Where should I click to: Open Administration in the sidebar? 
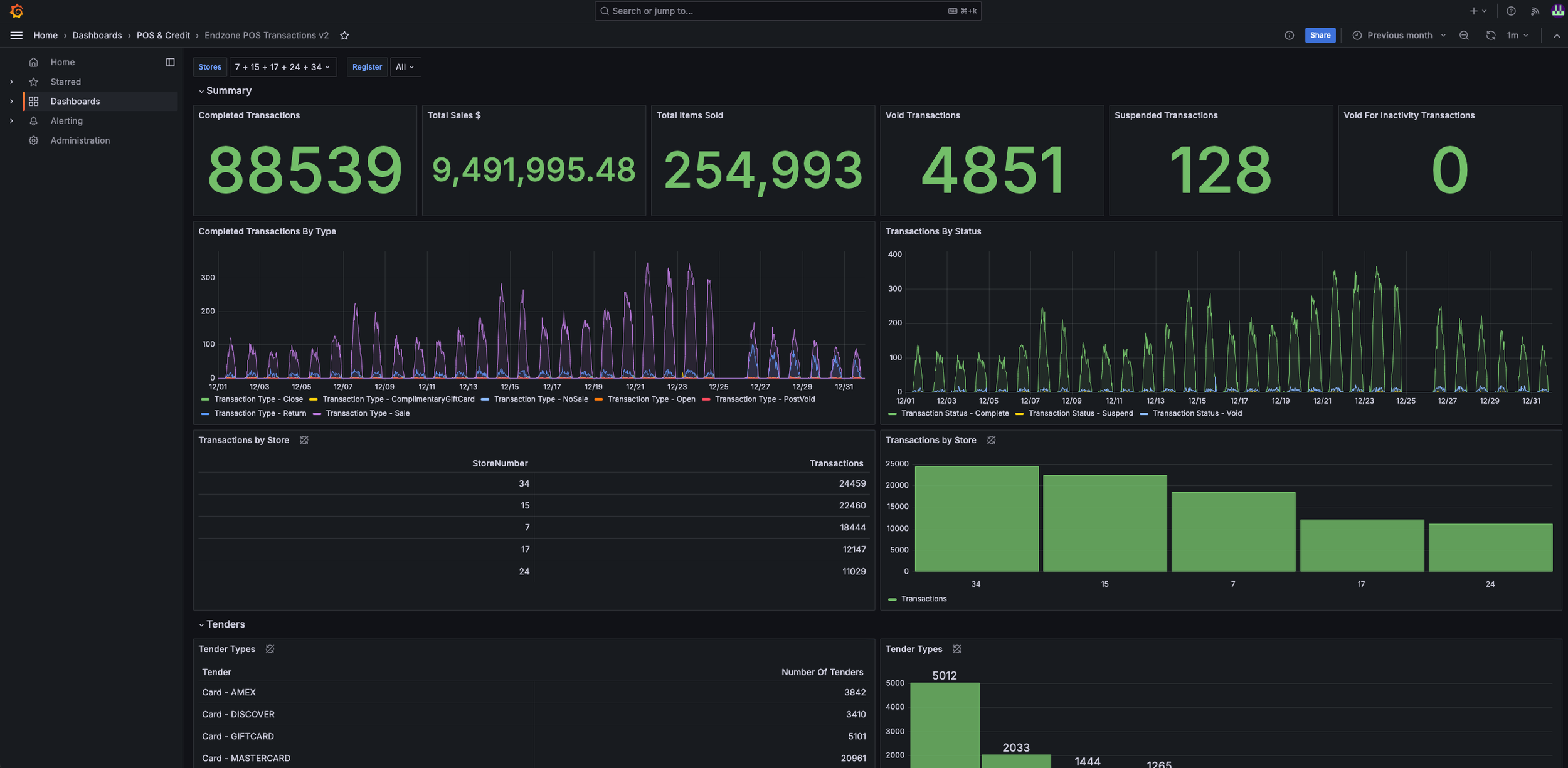[x=80, y=140]
